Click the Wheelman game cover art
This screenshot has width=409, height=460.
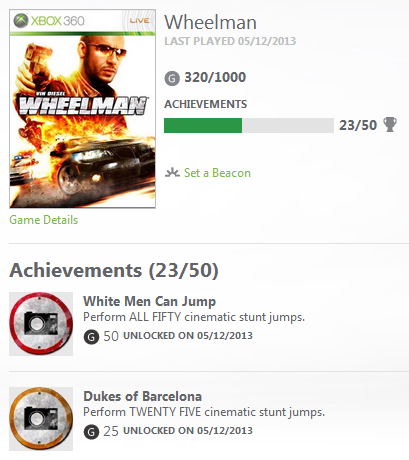click(82, 109)
